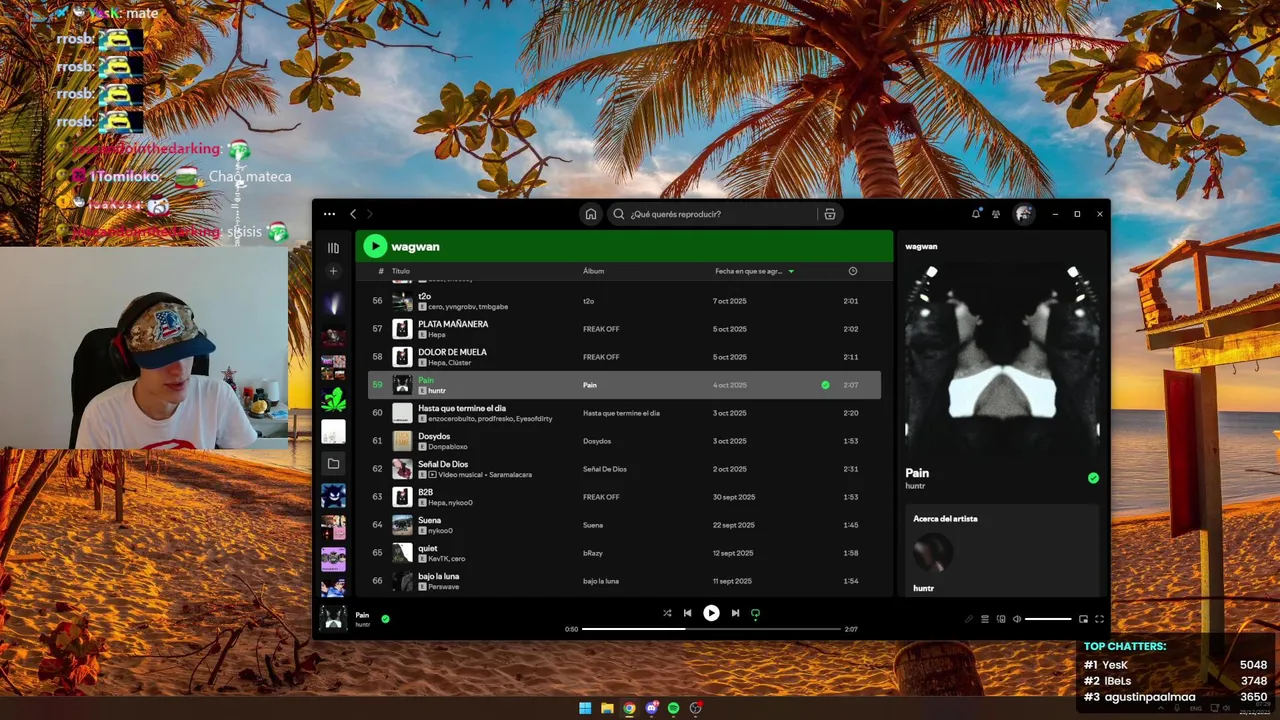Open Google Chrome from the taskbar

(629, 708)
